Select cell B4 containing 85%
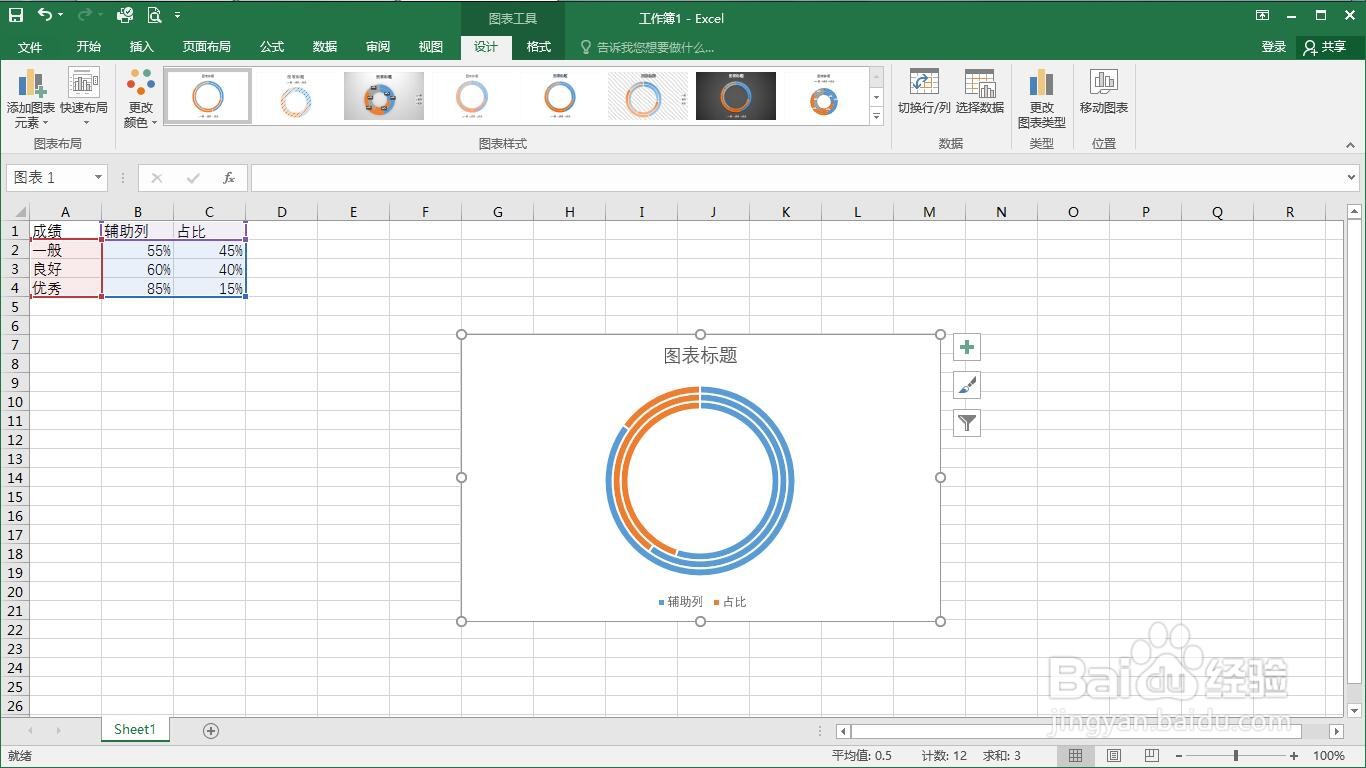 tap(138, 288)
